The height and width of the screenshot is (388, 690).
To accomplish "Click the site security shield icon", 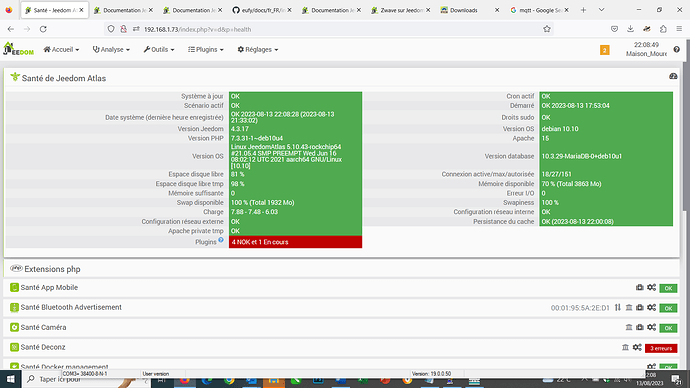I will tap(111, 29).
